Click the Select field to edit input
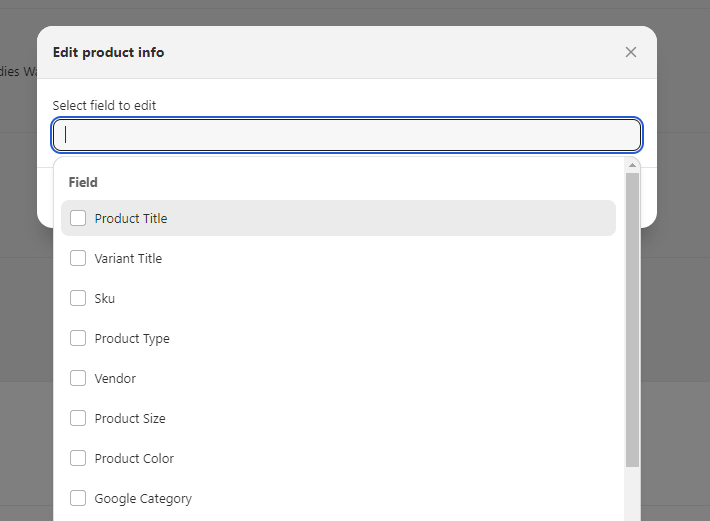The width and height of the screenshot is (710, 521). [347, 135]
